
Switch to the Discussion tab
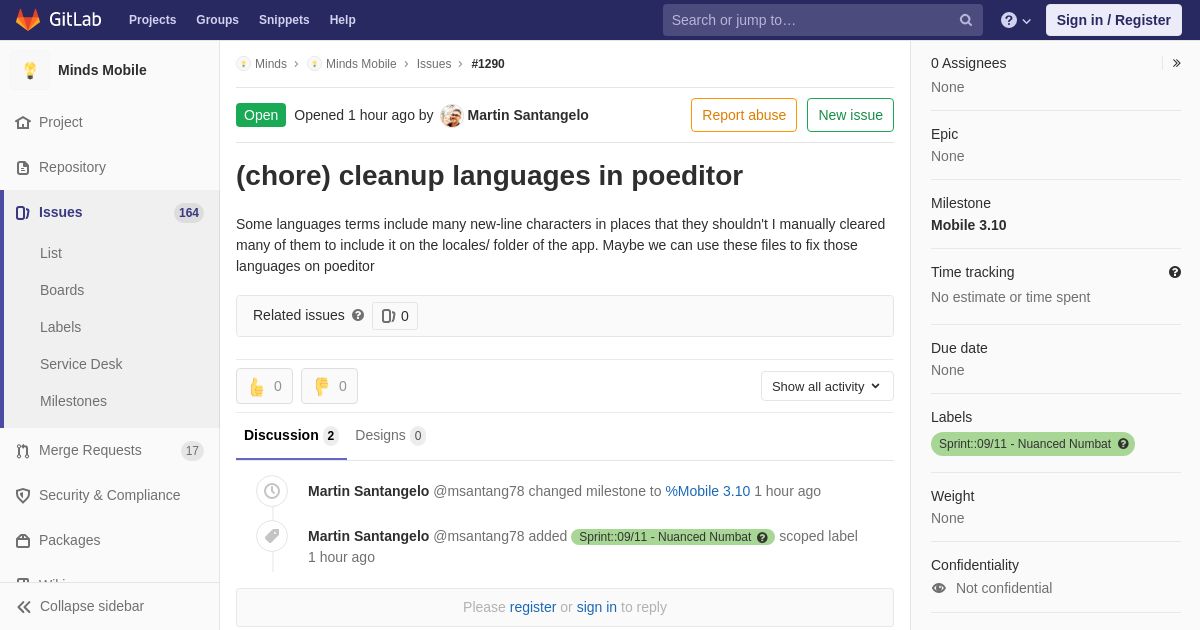pyautogui.click(x=291, y=436)
